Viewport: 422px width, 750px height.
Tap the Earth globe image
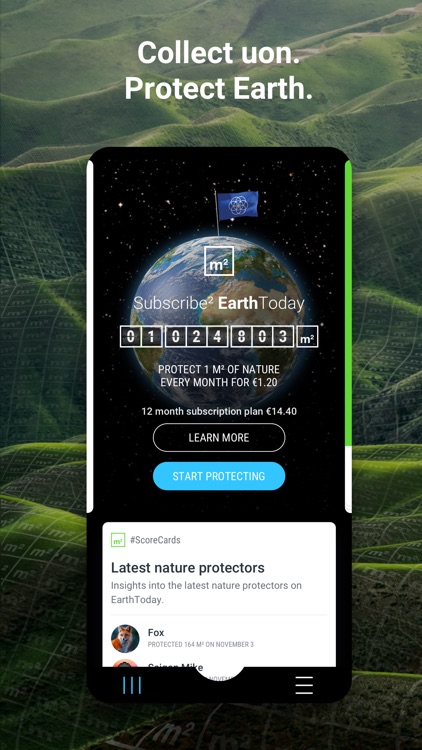[x=218, y=320]
